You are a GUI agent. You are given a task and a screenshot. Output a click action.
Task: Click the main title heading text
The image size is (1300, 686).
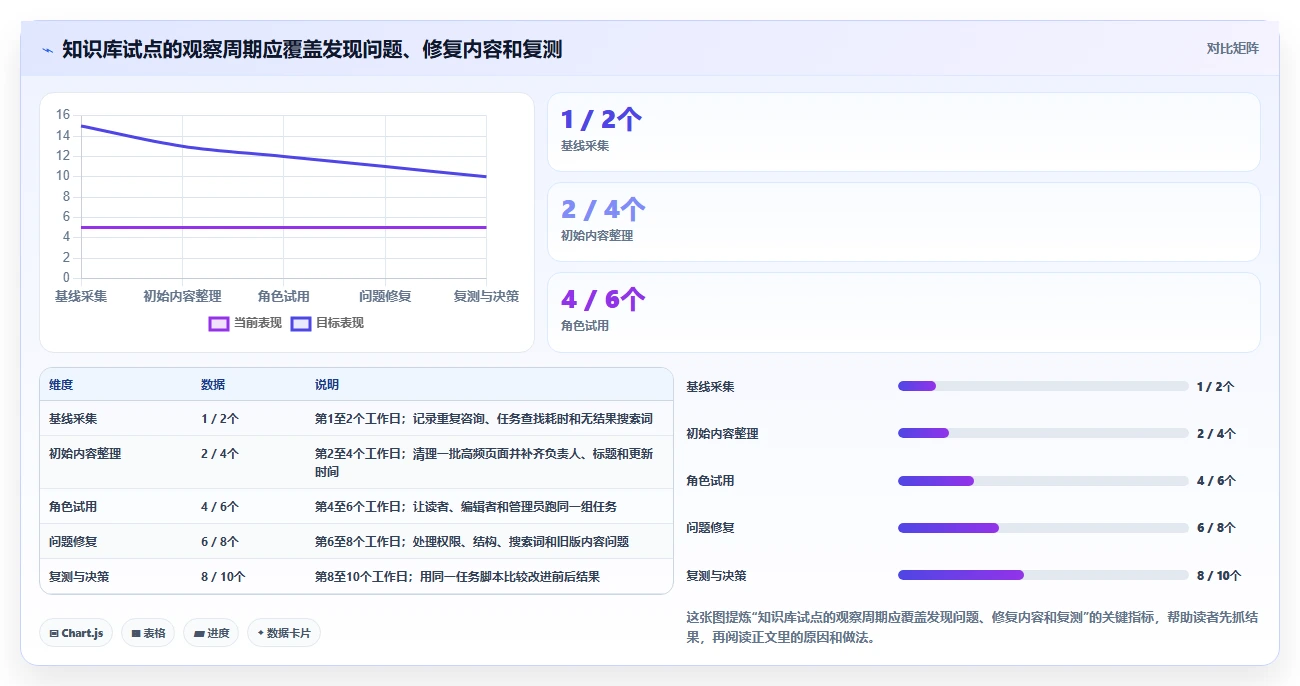pos(312,49)
